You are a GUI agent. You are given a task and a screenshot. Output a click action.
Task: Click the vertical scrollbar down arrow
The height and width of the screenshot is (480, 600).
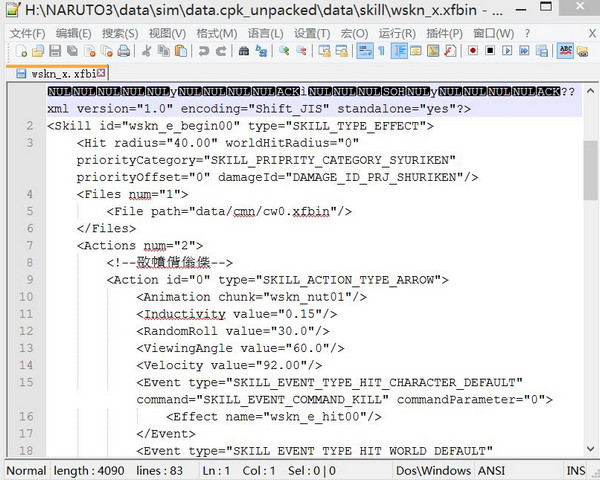[x=590, y=448]
